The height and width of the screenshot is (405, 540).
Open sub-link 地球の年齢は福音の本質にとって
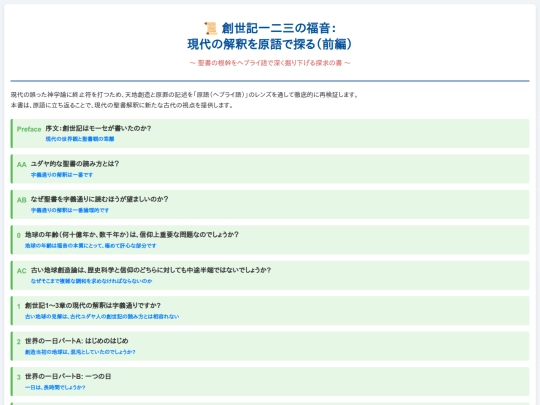91,246
